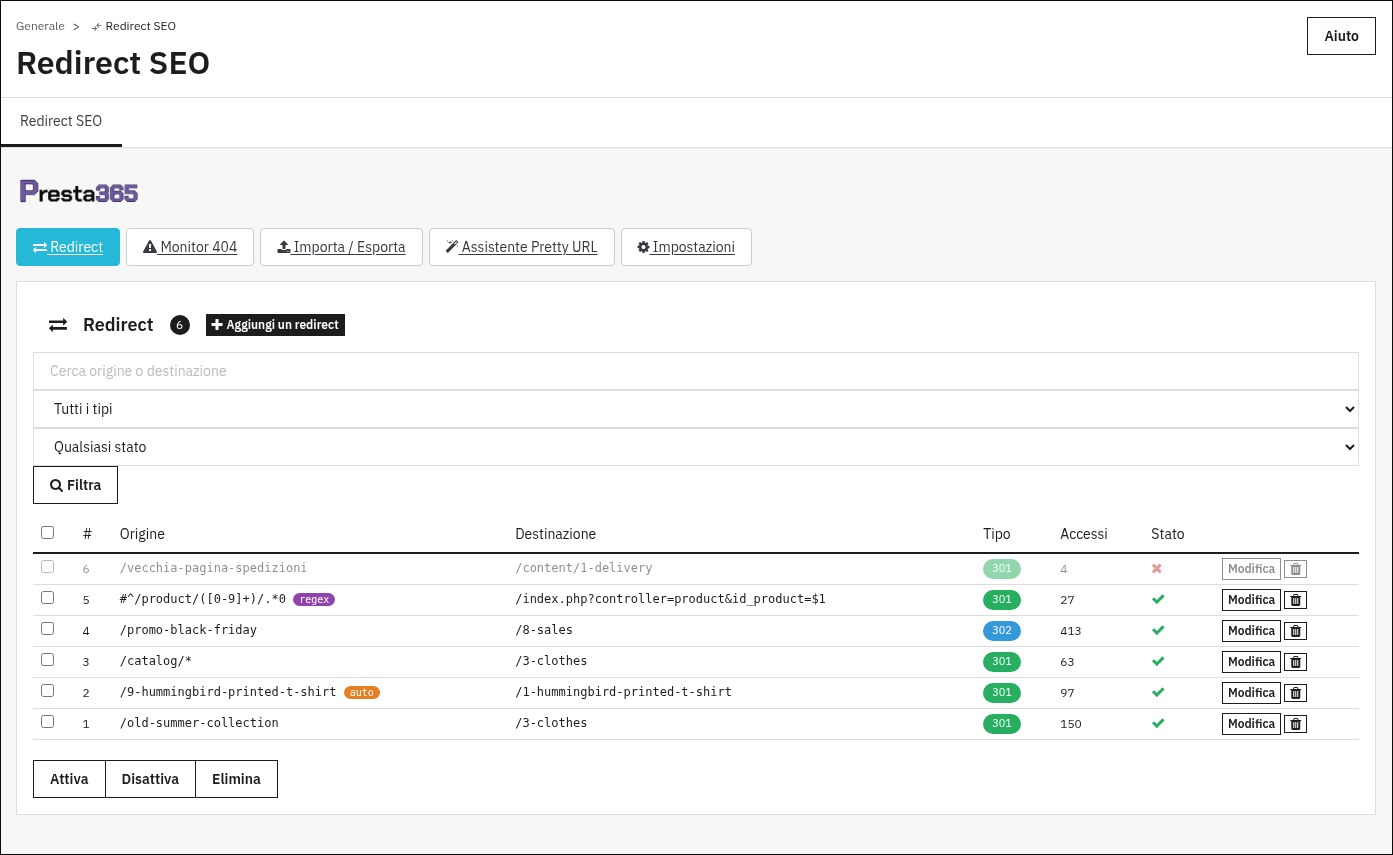Click the Generale breadcrumb link
This screenshot has height=855, width=1393.
coord(40,26)
